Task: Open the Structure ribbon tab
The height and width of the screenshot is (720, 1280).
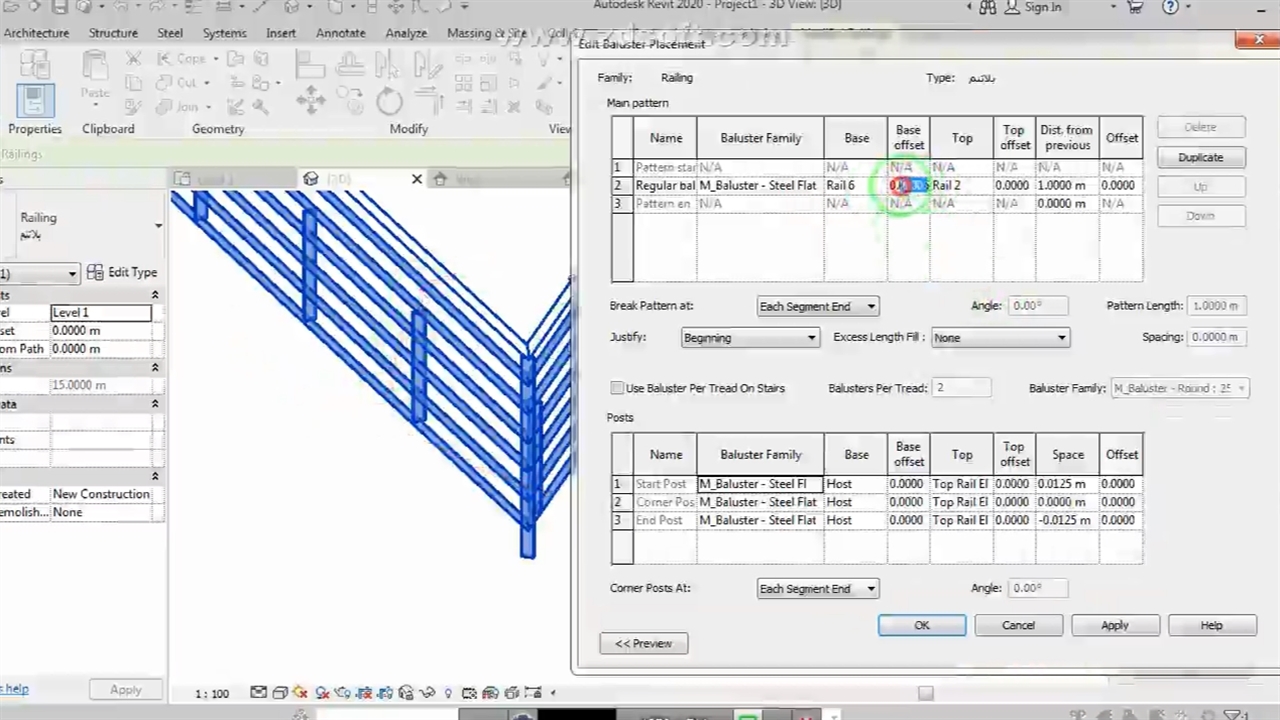Action: [x=113, y=33]
